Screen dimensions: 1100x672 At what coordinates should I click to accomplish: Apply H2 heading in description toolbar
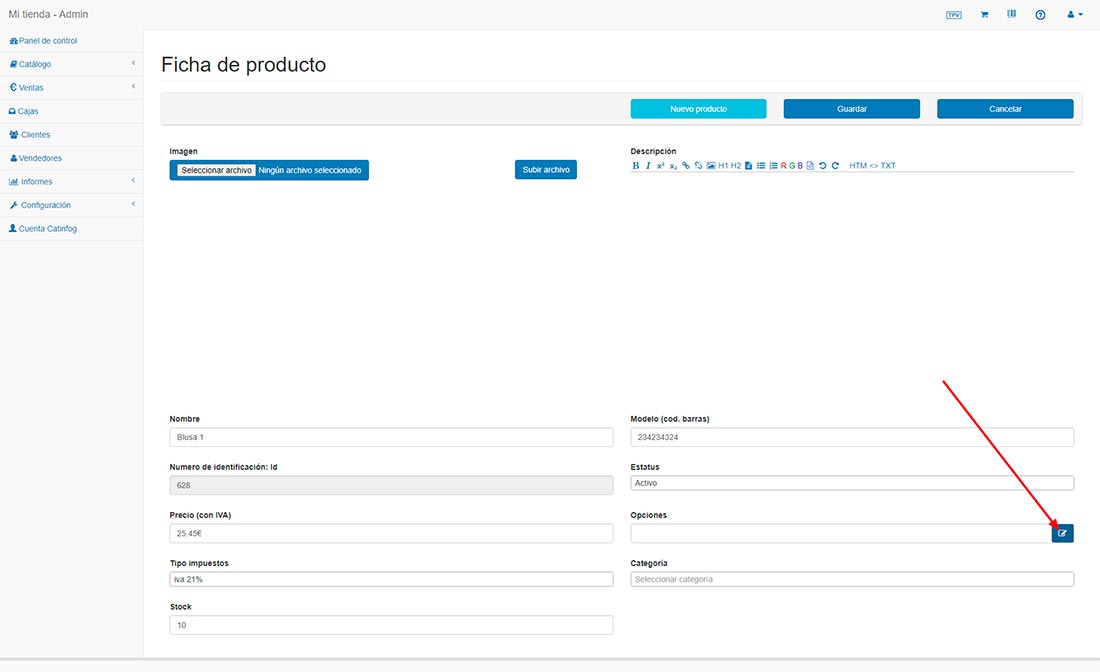tap(736, 166)
